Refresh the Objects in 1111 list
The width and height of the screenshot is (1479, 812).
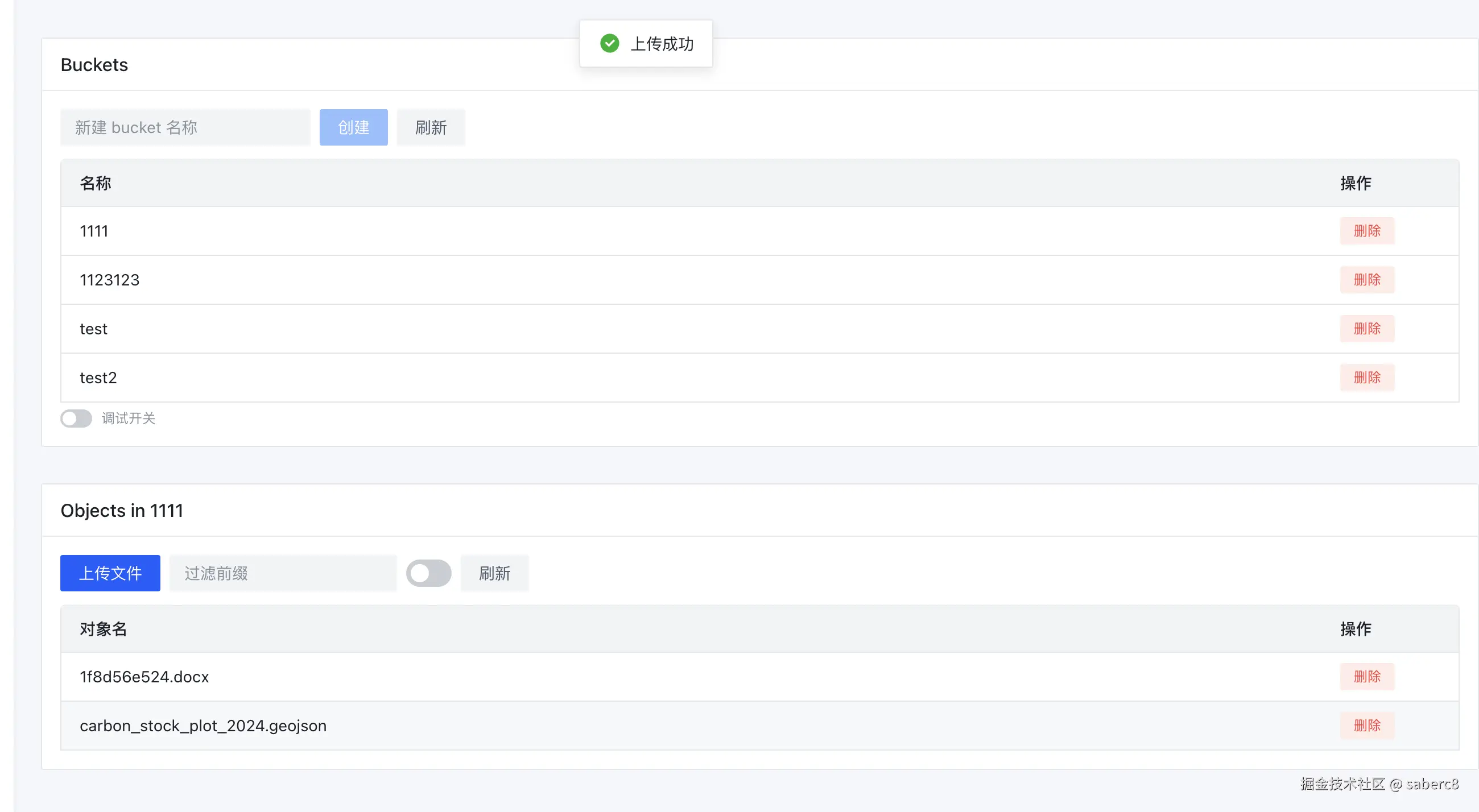(x=494, y=573)
